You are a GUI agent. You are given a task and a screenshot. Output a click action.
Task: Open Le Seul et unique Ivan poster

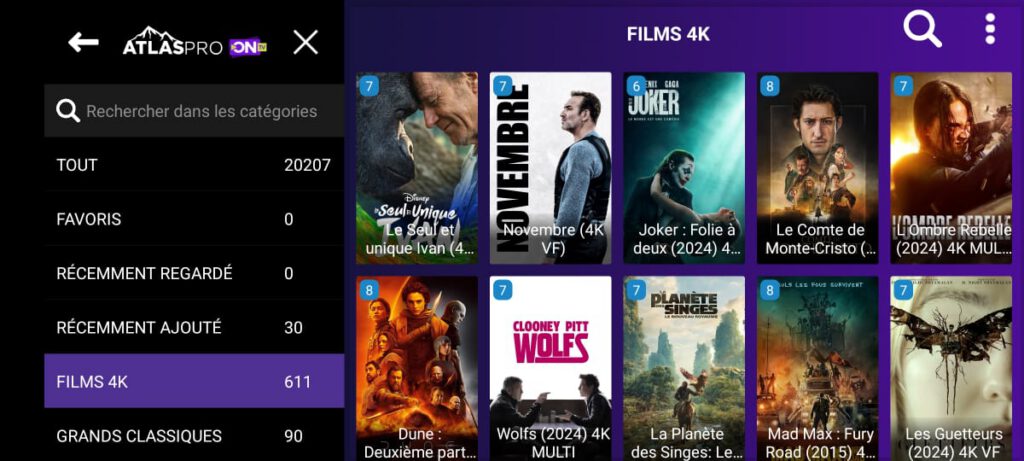(x=417, y=168)
